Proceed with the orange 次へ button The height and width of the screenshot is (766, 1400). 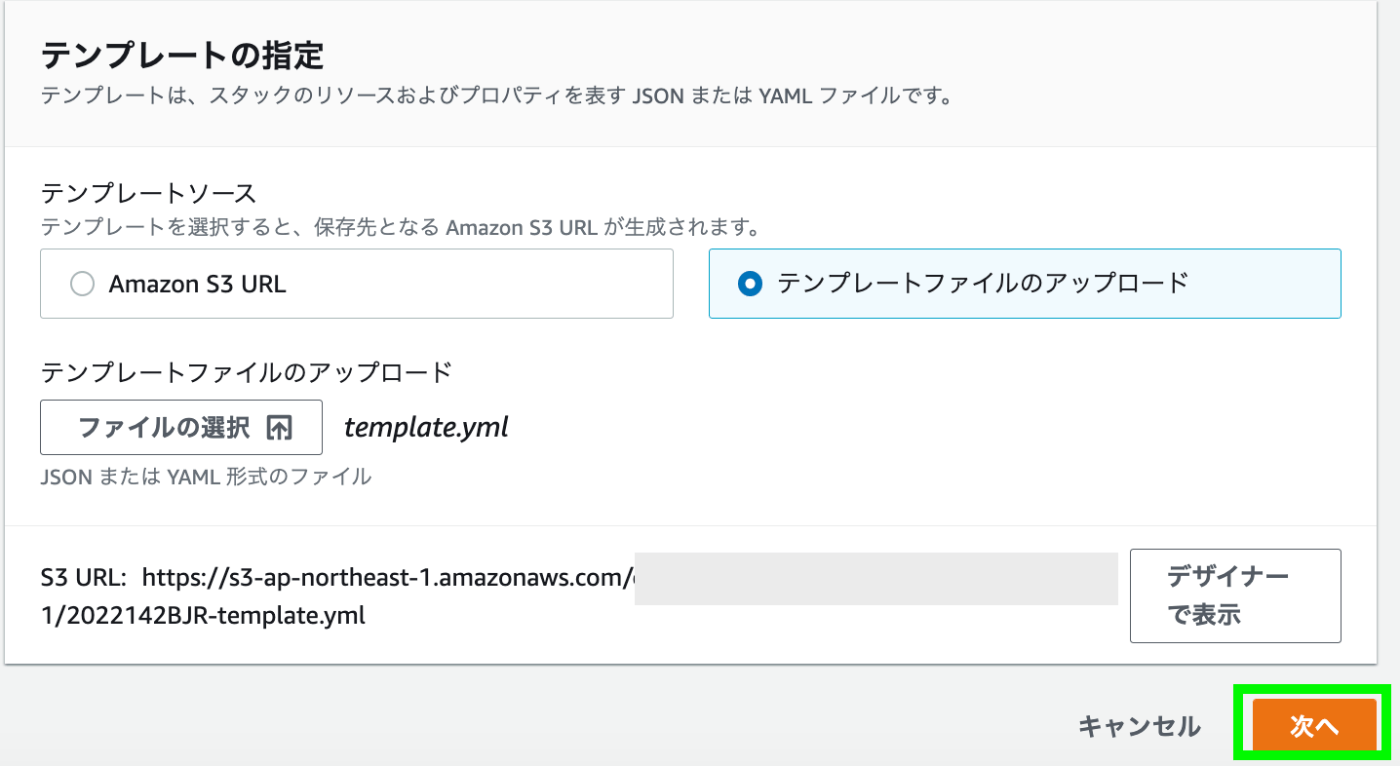[x=1313, y=727]
